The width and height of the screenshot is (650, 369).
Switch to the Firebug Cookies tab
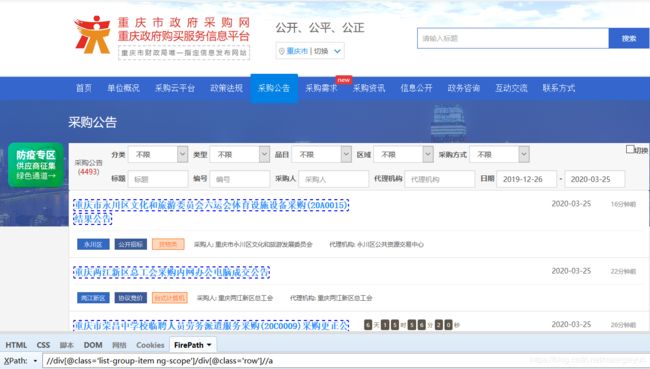pos(150,345)
